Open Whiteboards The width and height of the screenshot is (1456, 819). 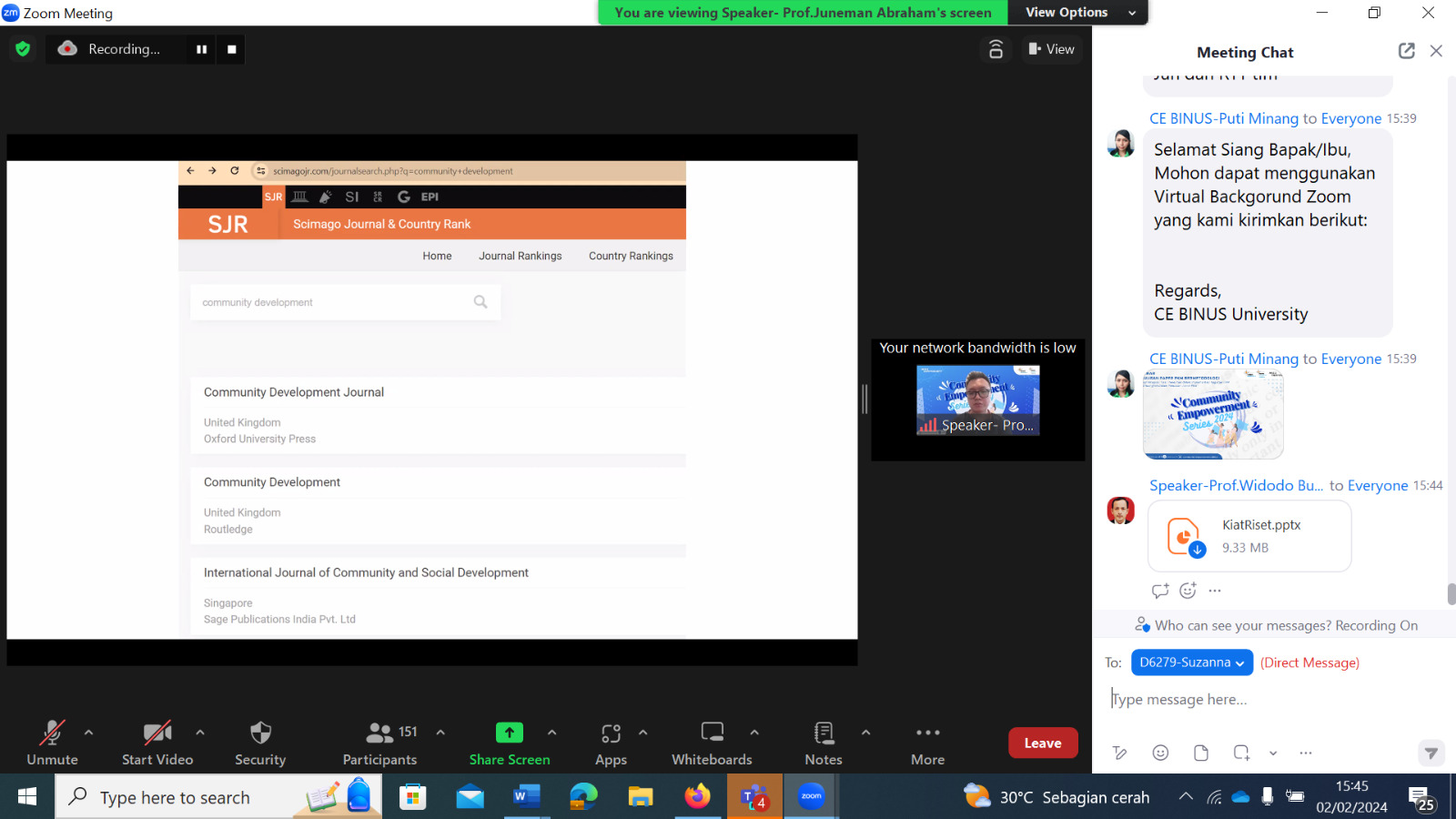[x=712, y=743]
